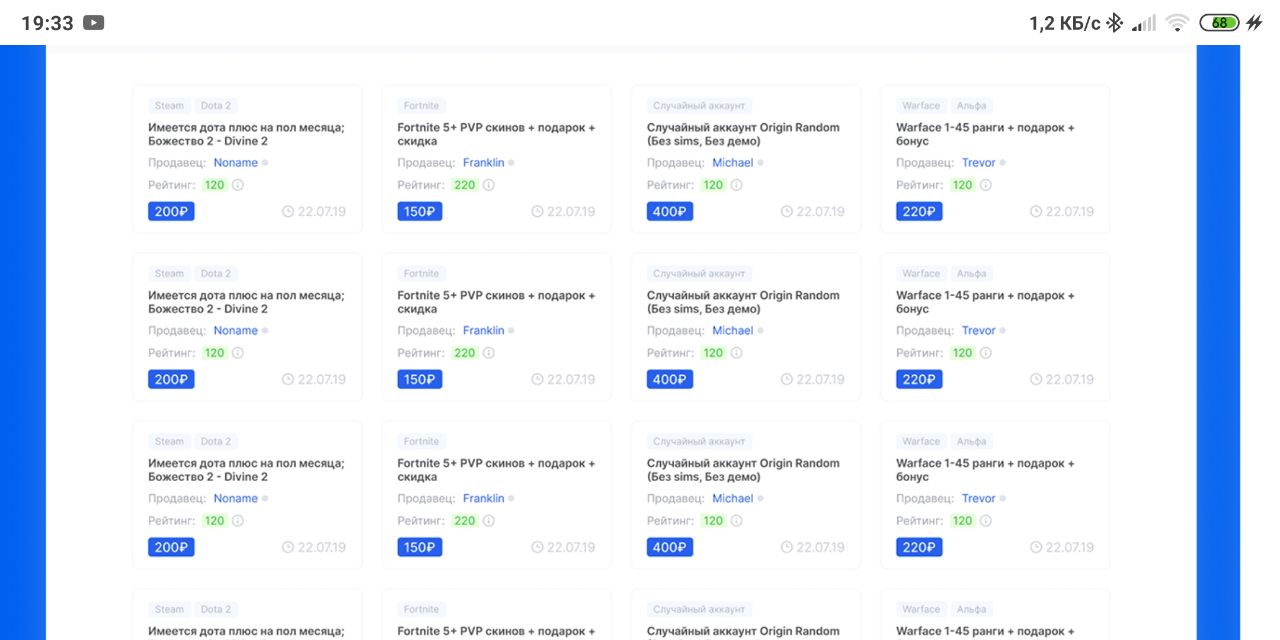Open third-row listing Случайный аккаунт Origin Random
This screenshot has height=640, width=1280.
[743, 471]
